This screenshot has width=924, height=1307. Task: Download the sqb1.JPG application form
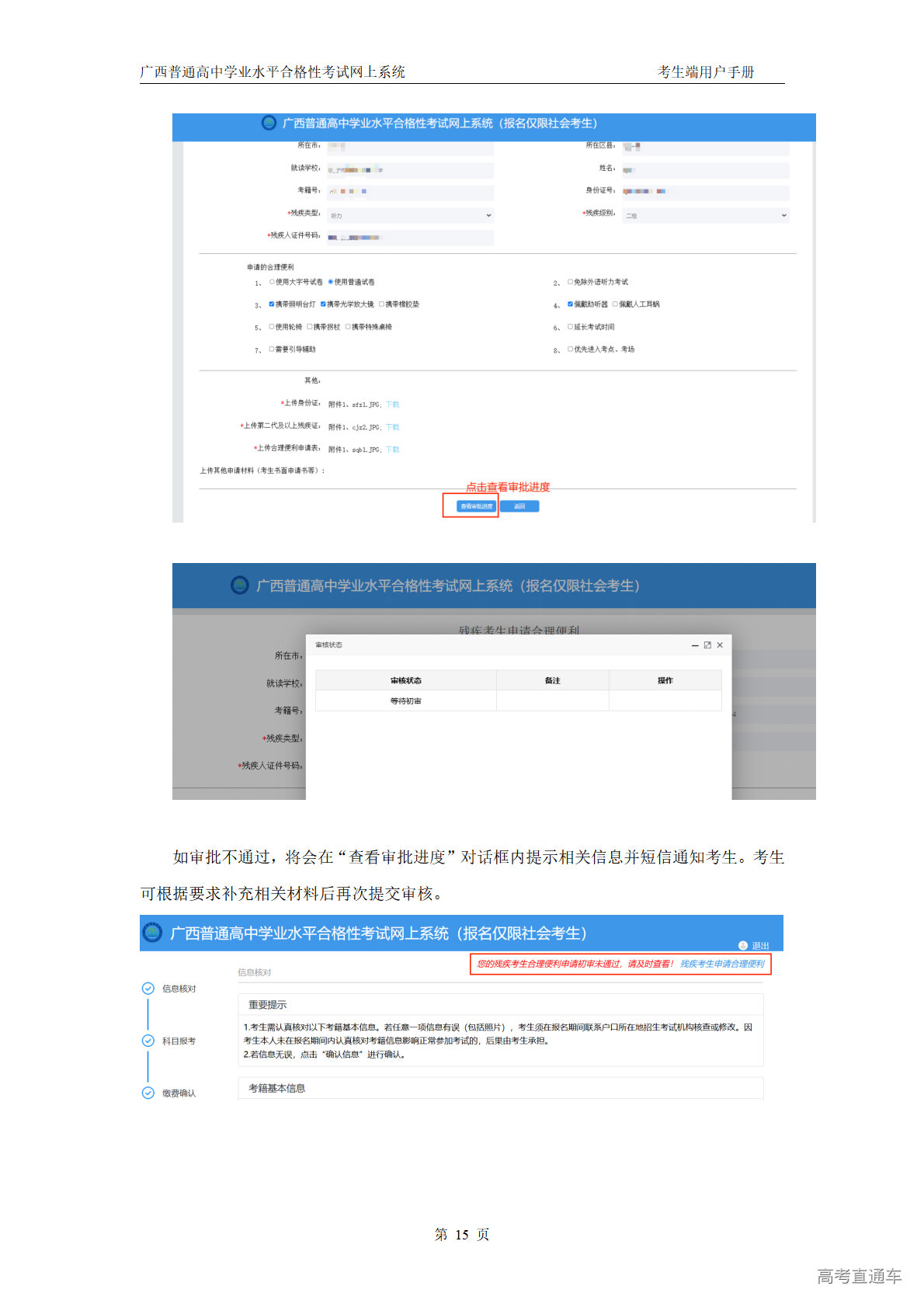click(x=393, y=450)
